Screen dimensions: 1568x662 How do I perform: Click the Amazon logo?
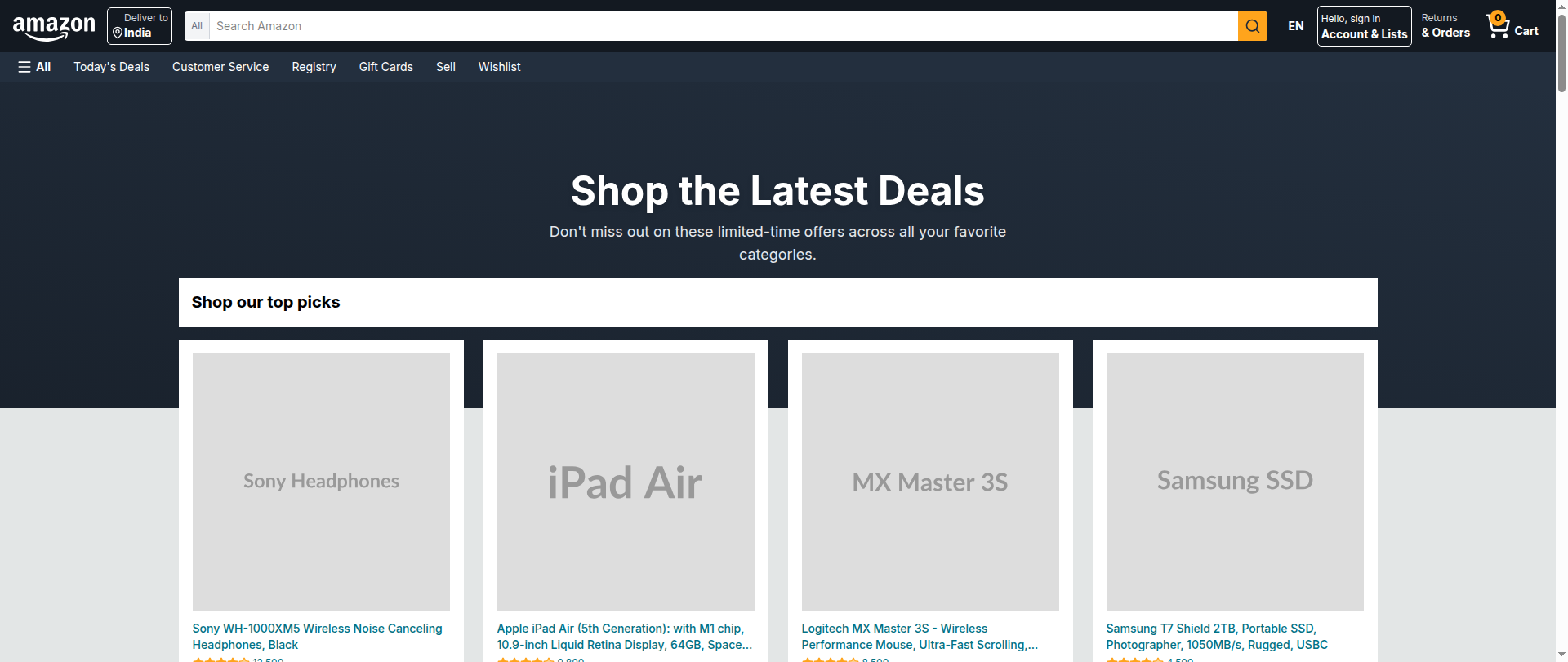pos(54,27)
